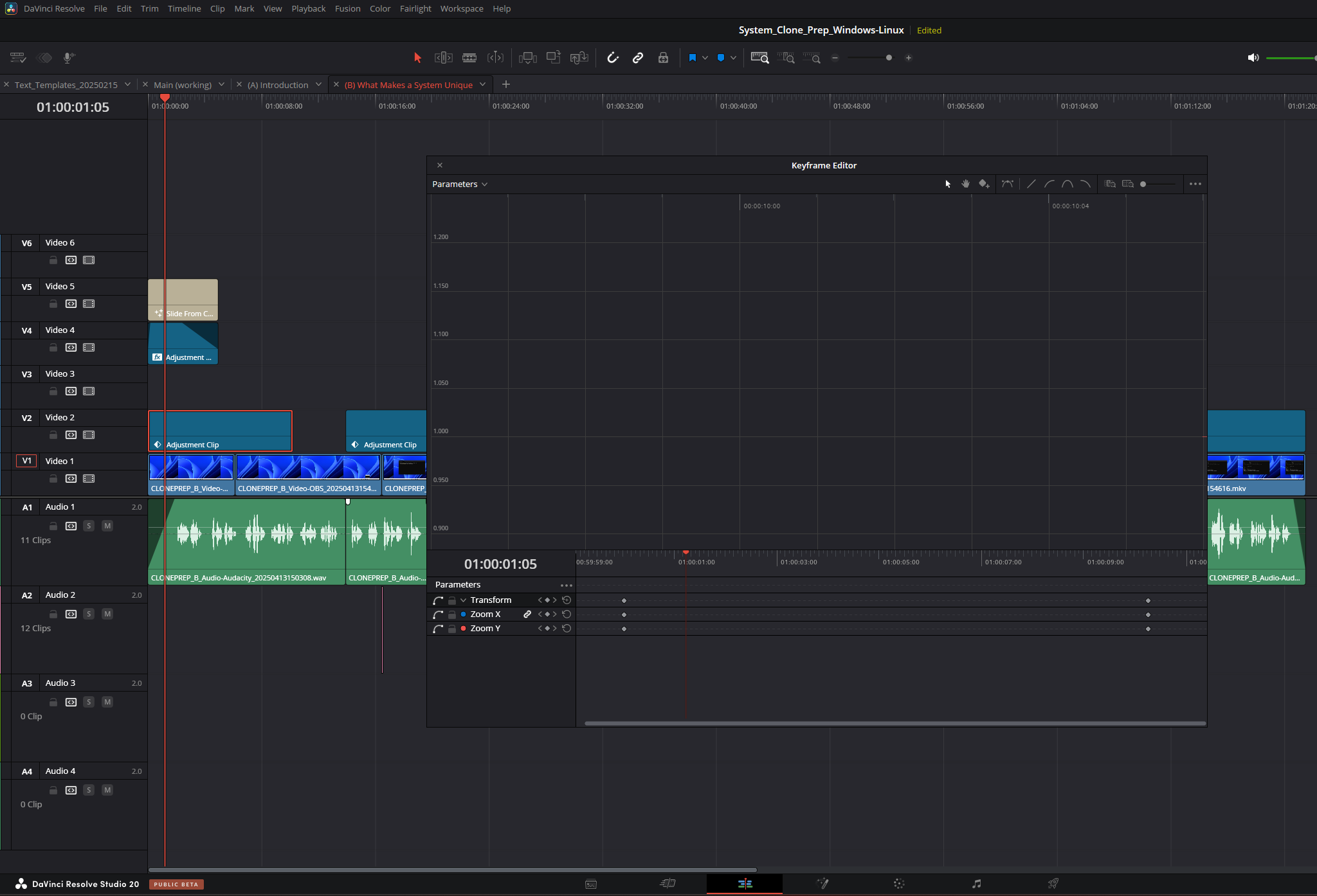Screen dimensions: 1317x896
Task: Open the marker color dropdown arrow
Action: pos(733,58)
